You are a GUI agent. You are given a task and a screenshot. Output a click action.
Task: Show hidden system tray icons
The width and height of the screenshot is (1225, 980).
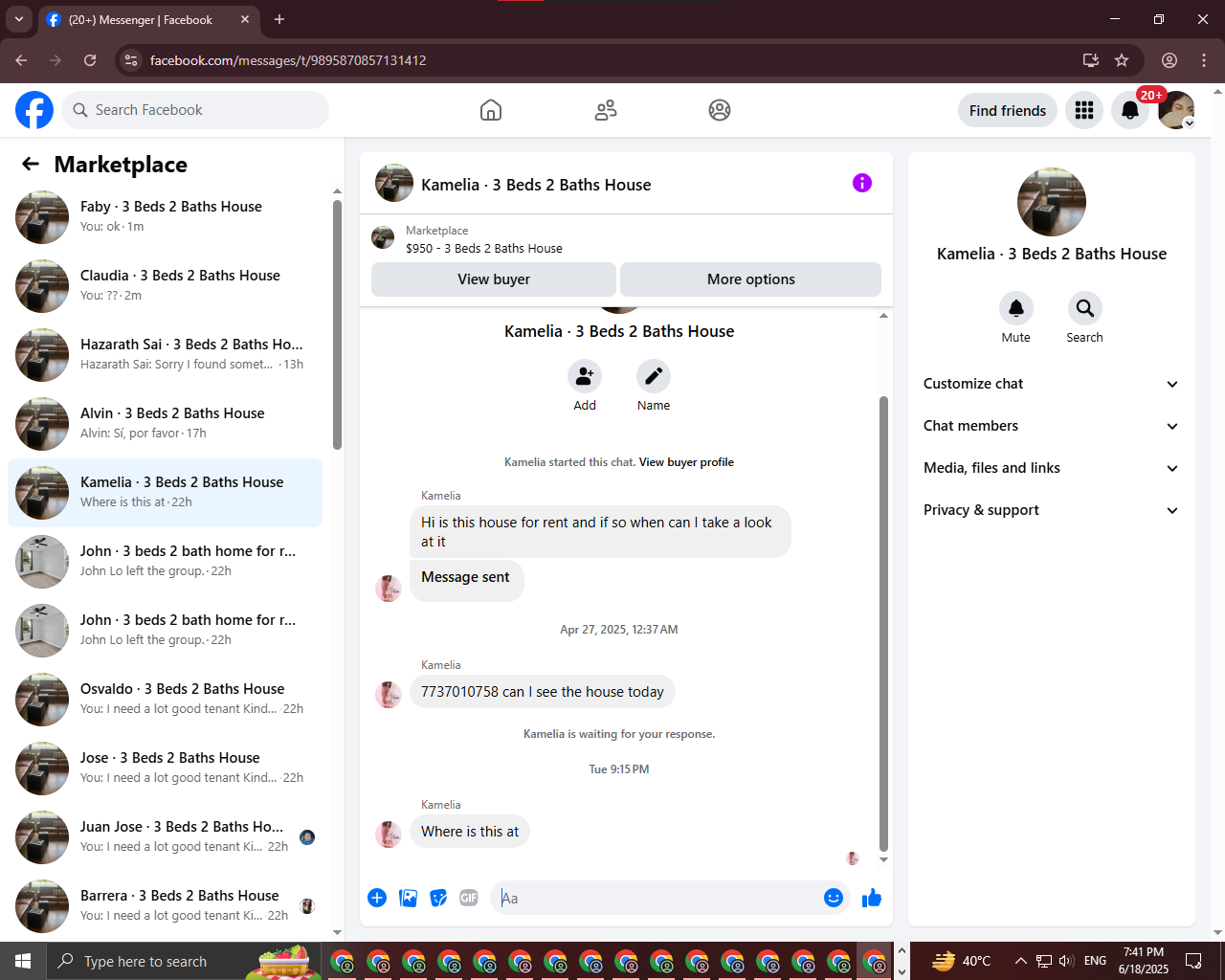pyautogui.click(x=1020, y=961)
